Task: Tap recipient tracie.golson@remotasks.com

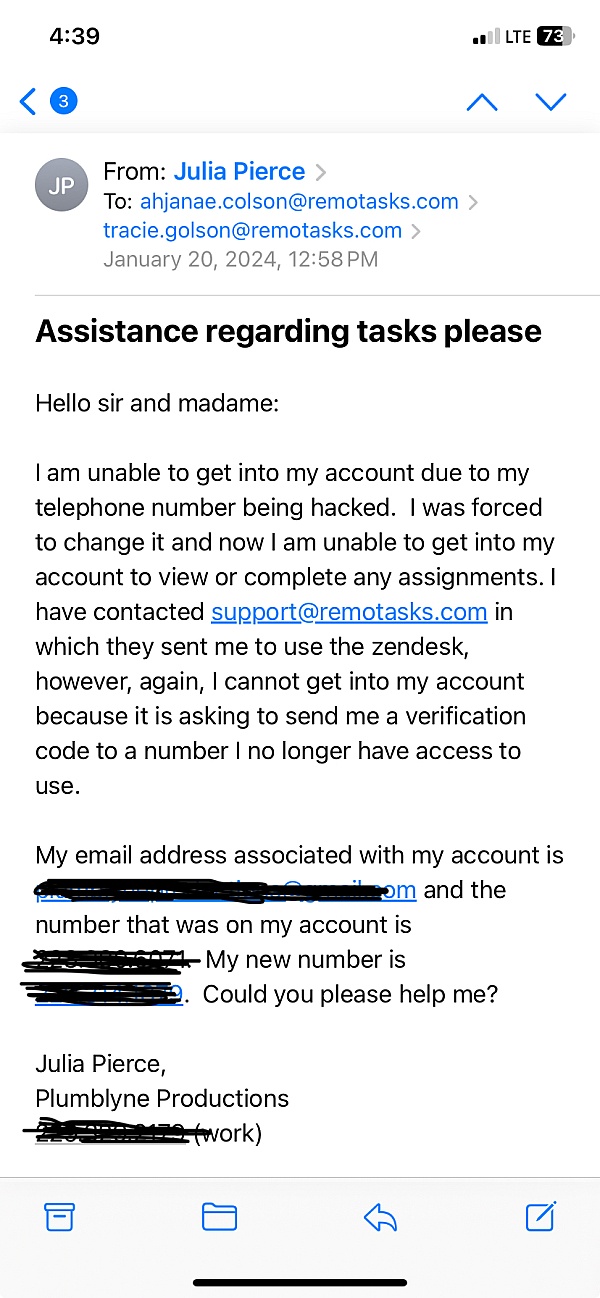Action: click(252, 230)
